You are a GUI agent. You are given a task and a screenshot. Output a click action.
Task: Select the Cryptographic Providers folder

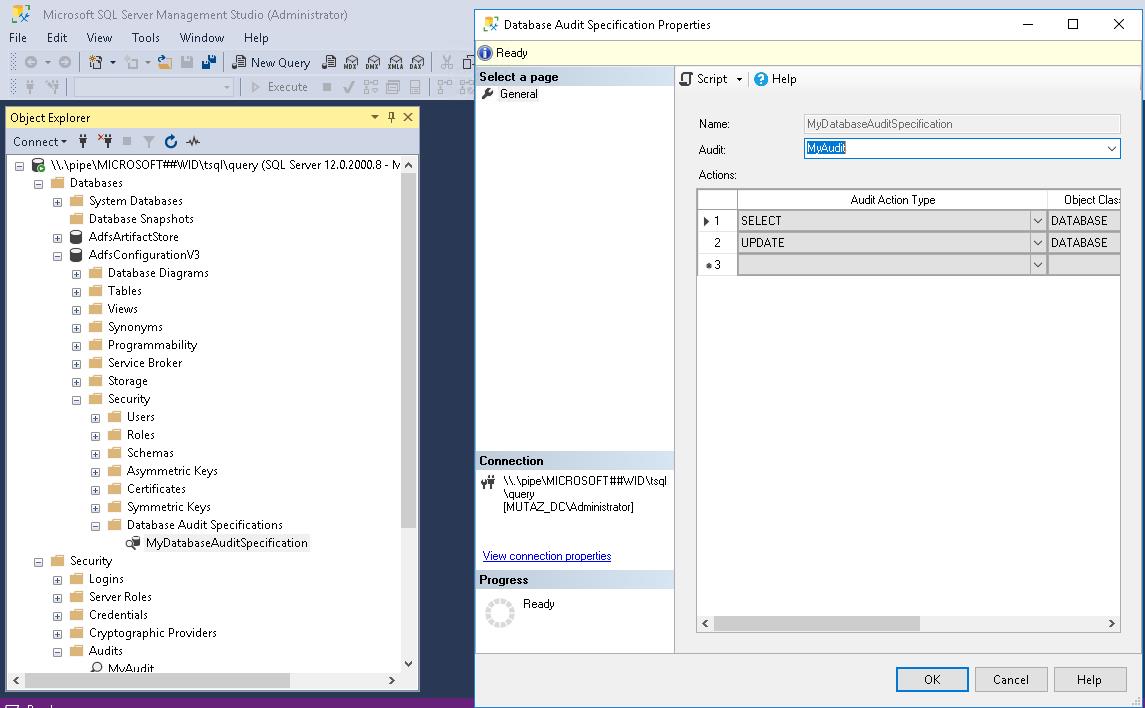point(153,633)
